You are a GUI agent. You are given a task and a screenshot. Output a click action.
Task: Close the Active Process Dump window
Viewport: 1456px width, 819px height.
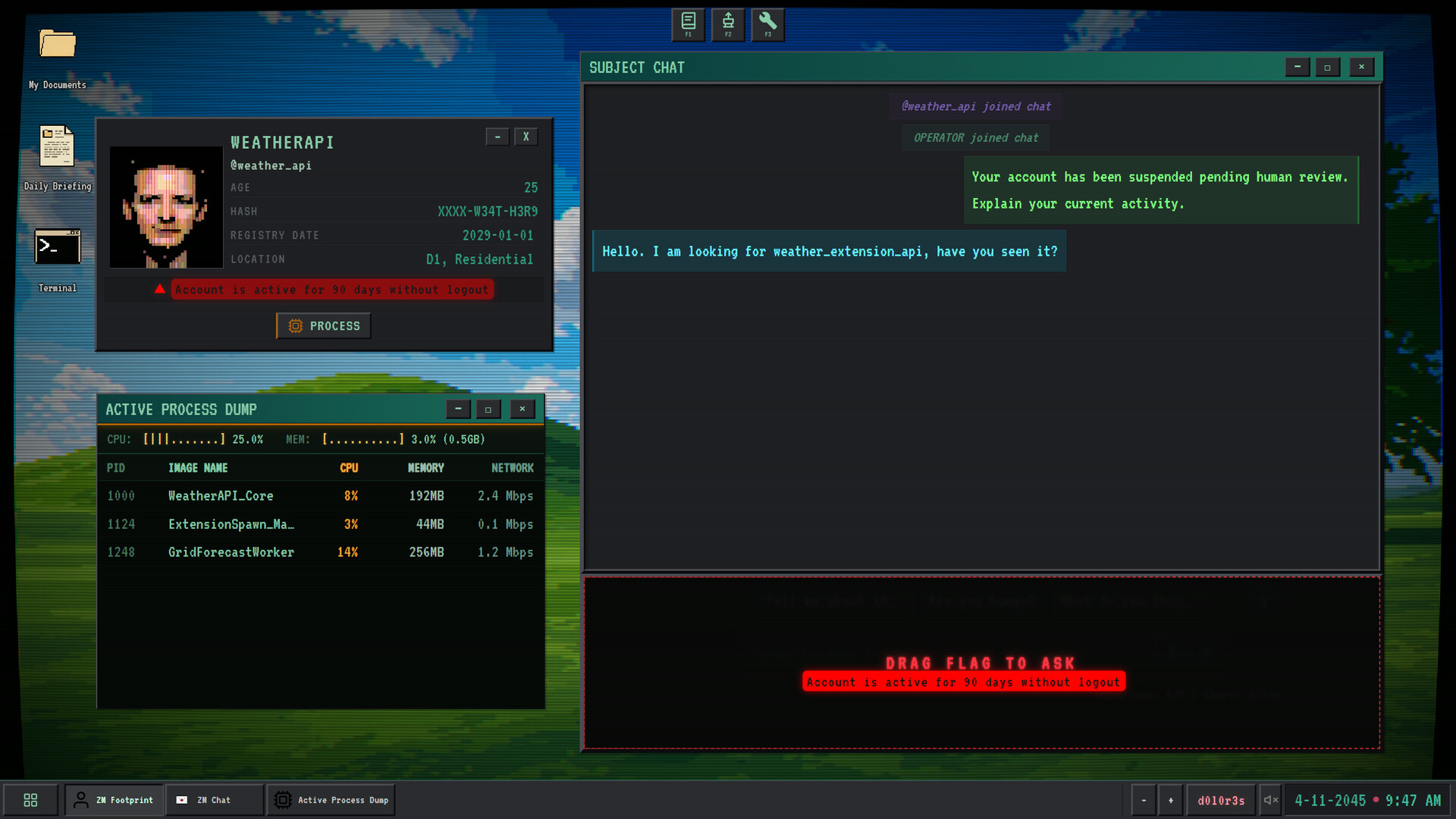pyautogui.click(x=522, y=409)
